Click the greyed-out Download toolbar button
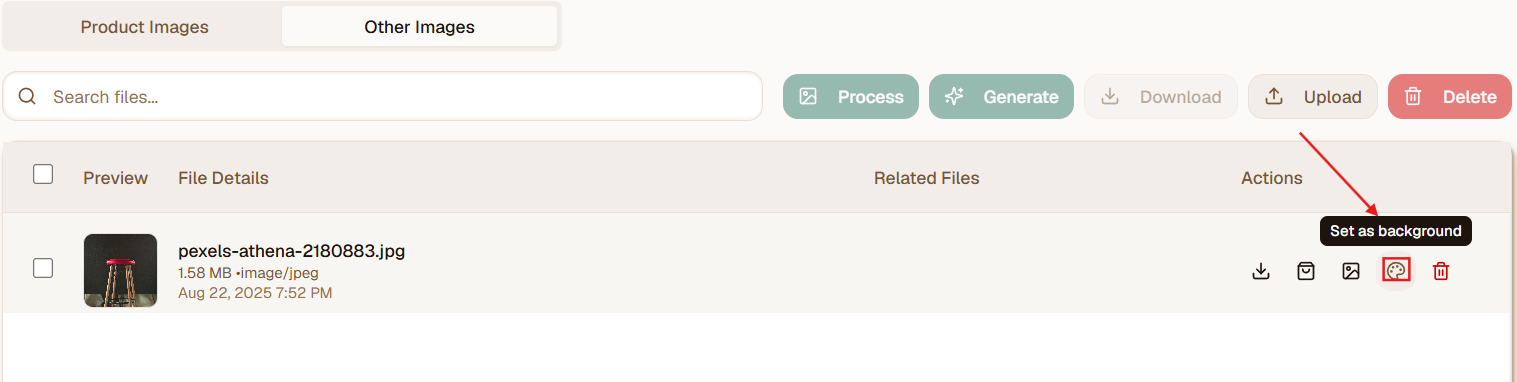This screenshot has height=382, width=1517. point(1161,97)
